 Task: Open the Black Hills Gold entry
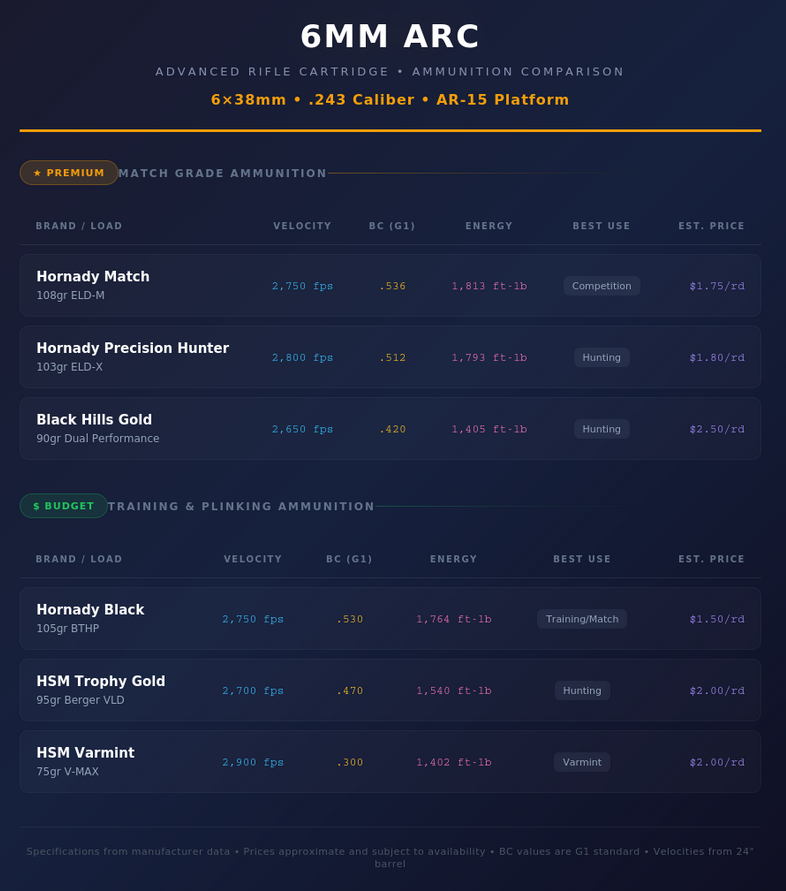click(x=94, y=420)
